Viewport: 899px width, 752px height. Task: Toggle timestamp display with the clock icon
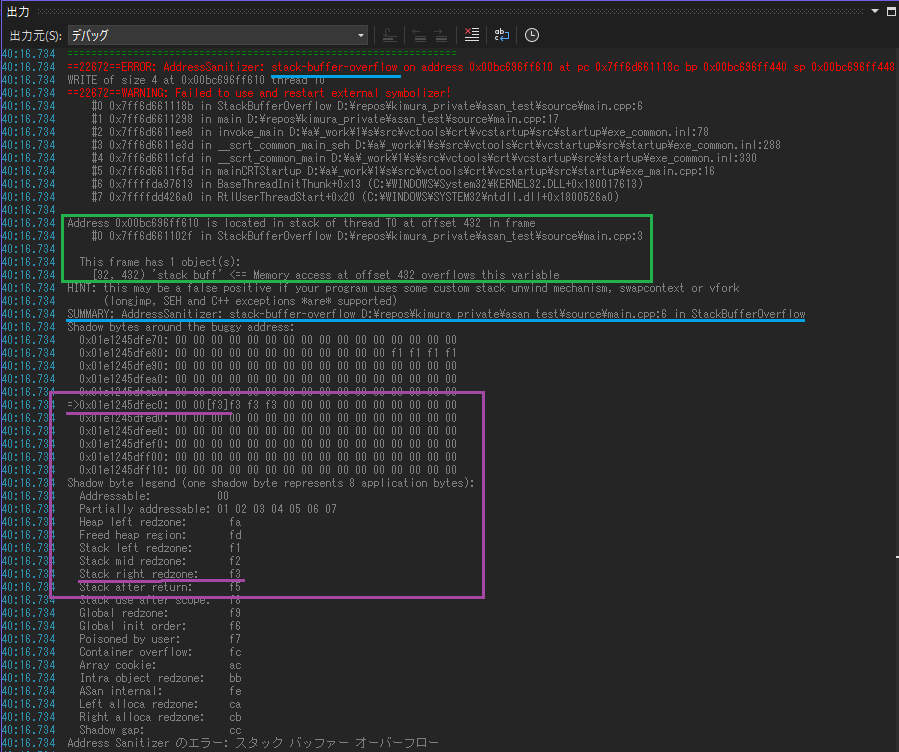[532, 35]
